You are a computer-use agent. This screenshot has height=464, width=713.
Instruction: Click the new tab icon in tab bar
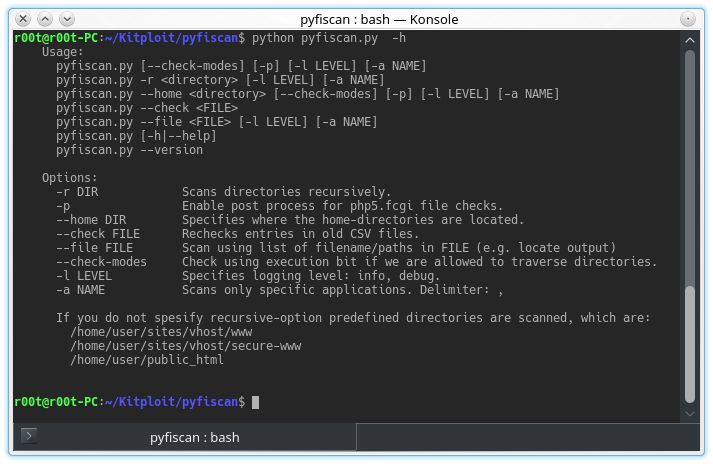tap(29, 436)
